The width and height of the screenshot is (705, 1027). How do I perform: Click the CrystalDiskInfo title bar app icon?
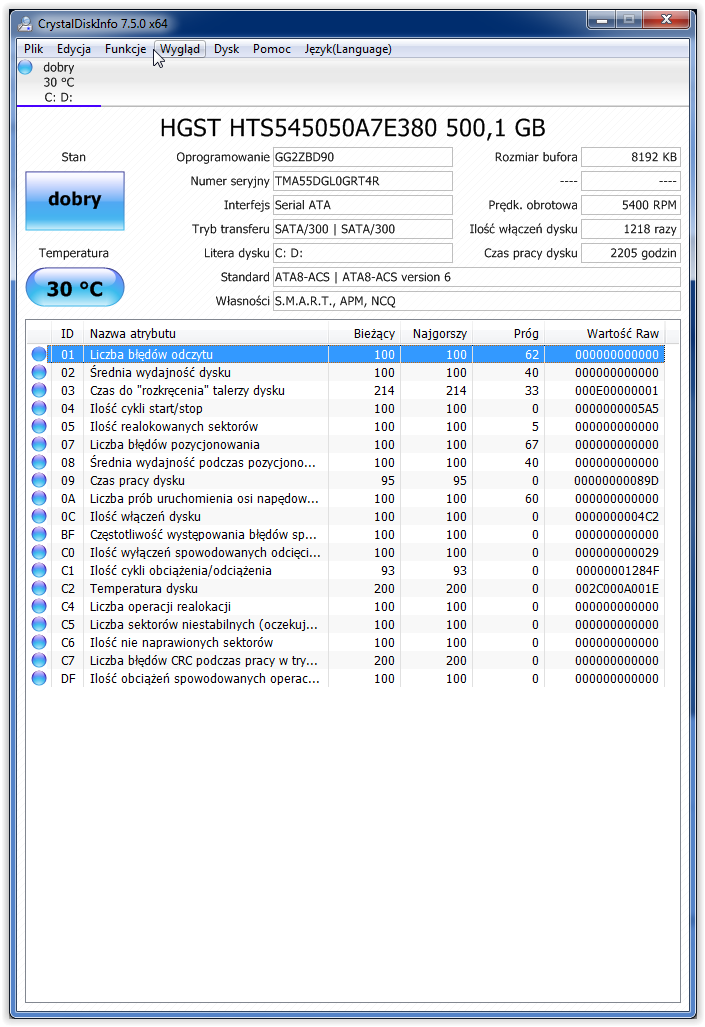click(x=25, y=24)
